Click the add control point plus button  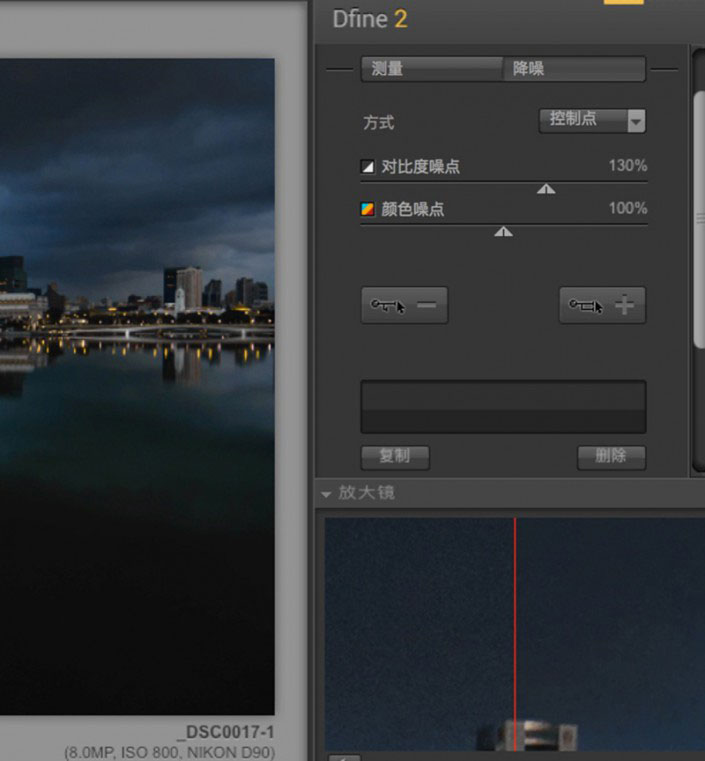click(x=602, y=305)
